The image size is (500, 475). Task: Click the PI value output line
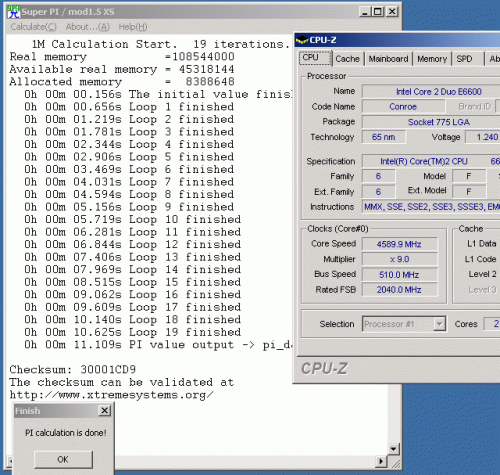tap(158, 345)
